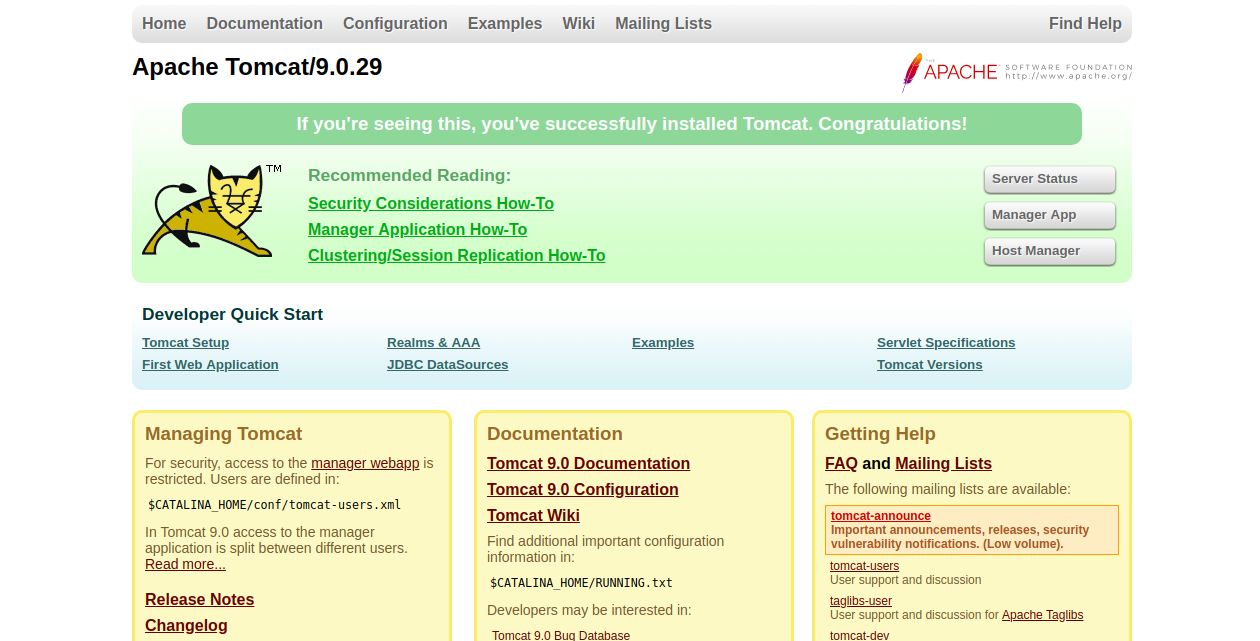Open Tomcat 9.0 Documentation link

[x=588, y=464]
